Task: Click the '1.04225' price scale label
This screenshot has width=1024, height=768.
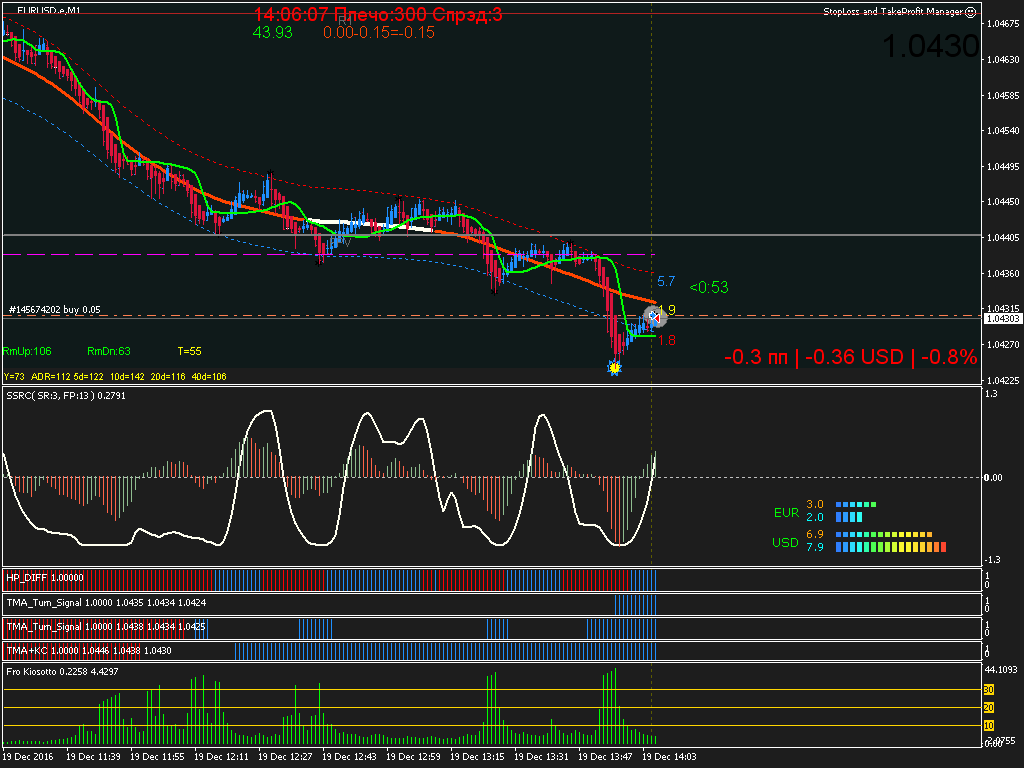Action: click(x=1003, y=380)
